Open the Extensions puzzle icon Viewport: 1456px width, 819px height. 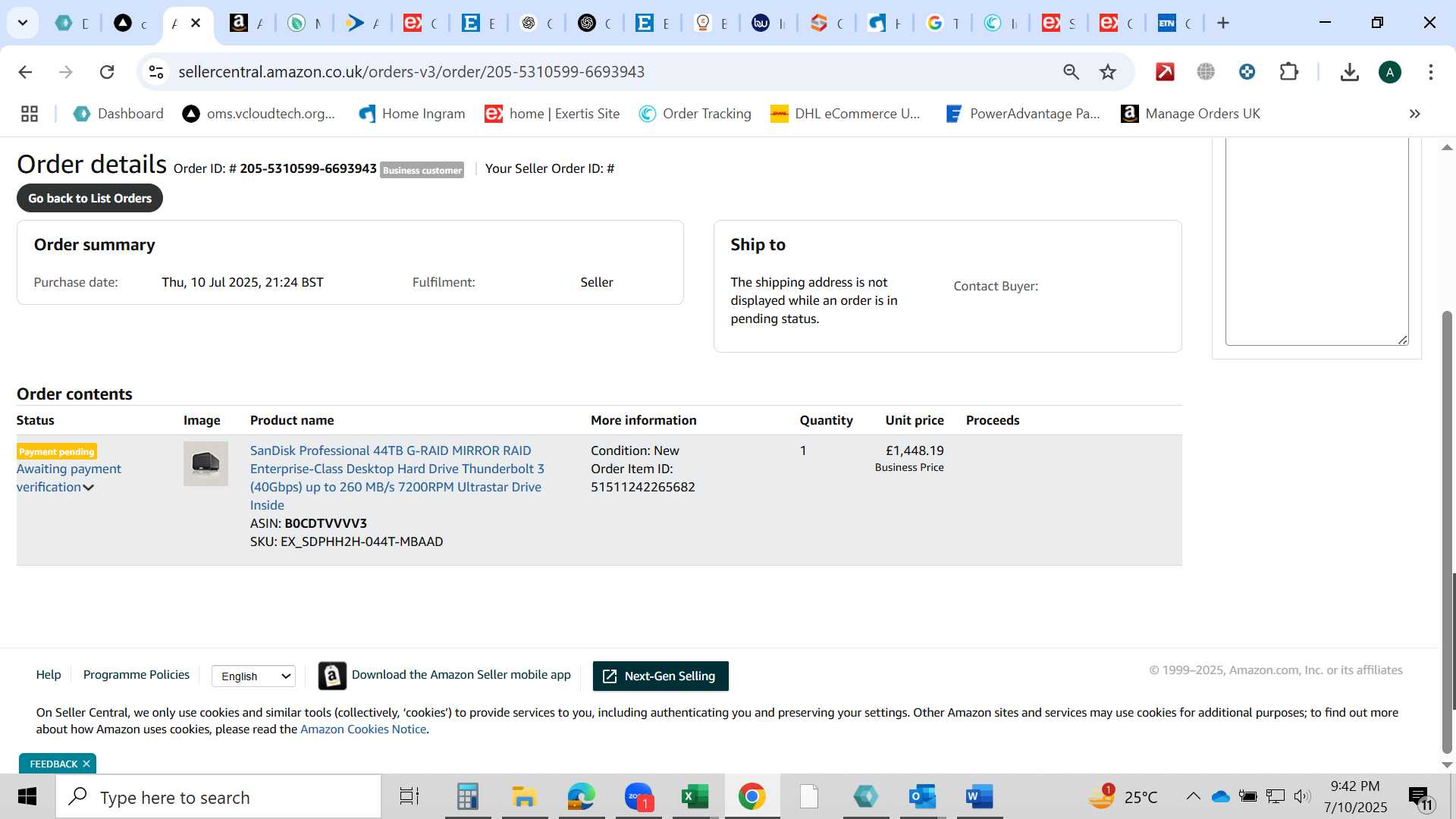pyautogui.click(x=1289, y=72)
